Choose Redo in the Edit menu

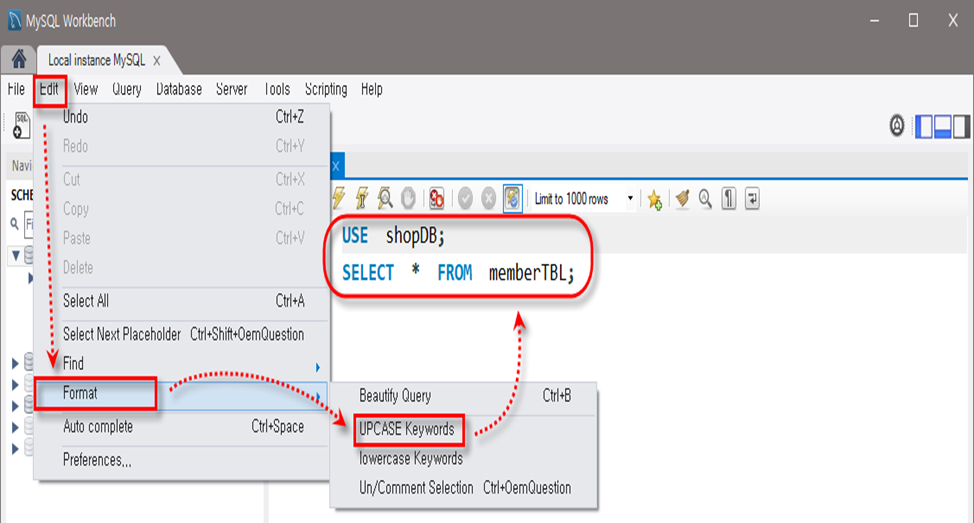coord(181,147)
